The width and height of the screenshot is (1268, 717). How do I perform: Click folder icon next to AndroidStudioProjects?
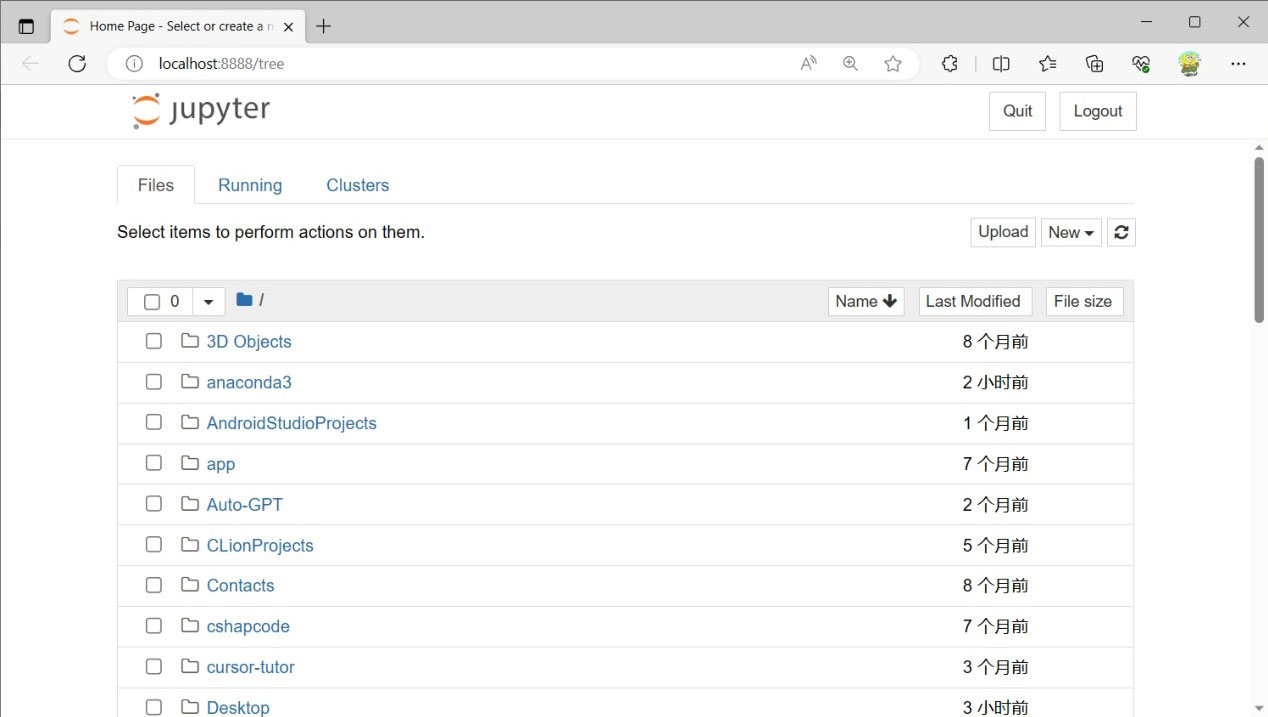pyautogui.click(x=190, y=422)
